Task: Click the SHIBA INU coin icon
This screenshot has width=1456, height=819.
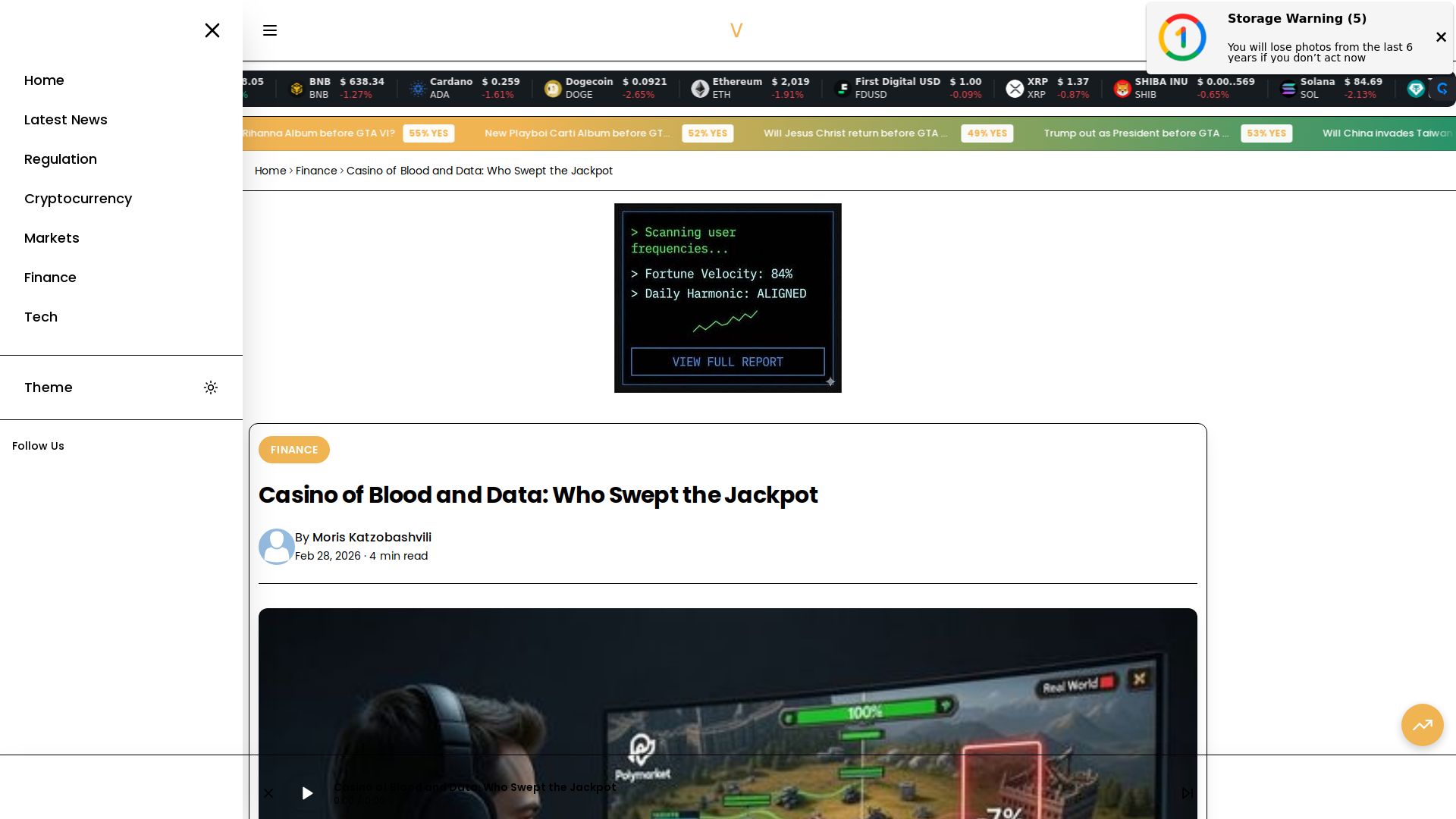Action: tap(1122, 89)
